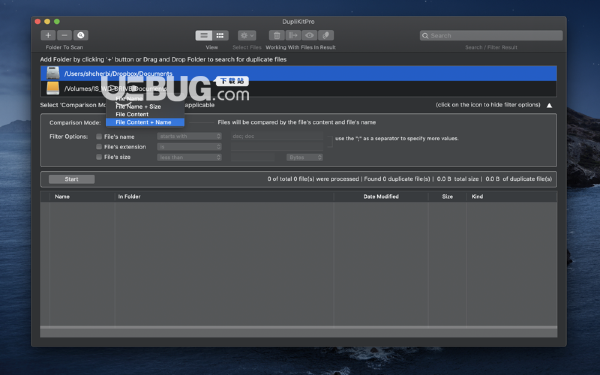Viewport: 600px width, 375px height.
Task: Click the yellow drive icon of second folder
Action: [53, 88]
